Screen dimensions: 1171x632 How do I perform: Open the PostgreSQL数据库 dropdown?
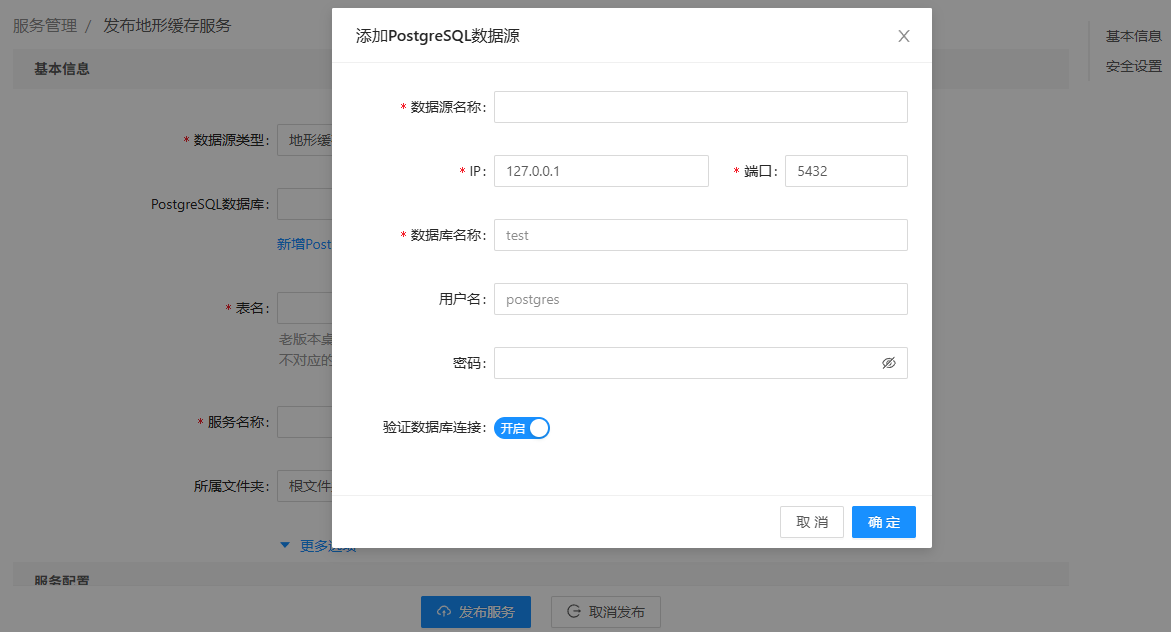pos(305,204)
